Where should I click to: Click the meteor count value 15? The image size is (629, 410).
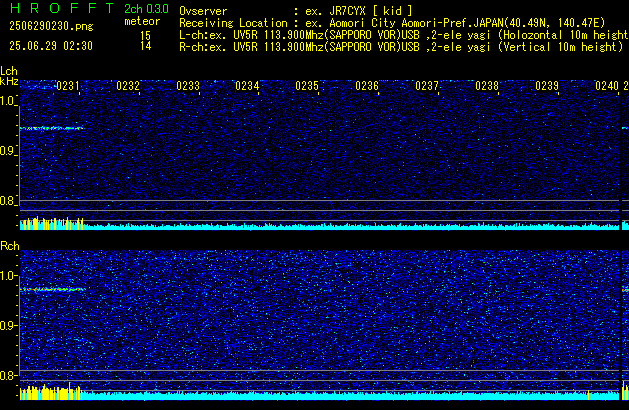coord(146,36)
